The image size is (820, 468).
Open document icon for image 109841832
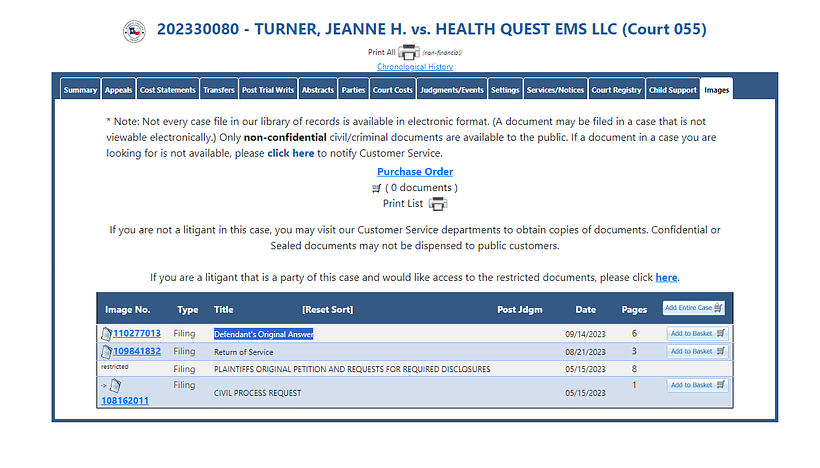(x=107, y=351)
